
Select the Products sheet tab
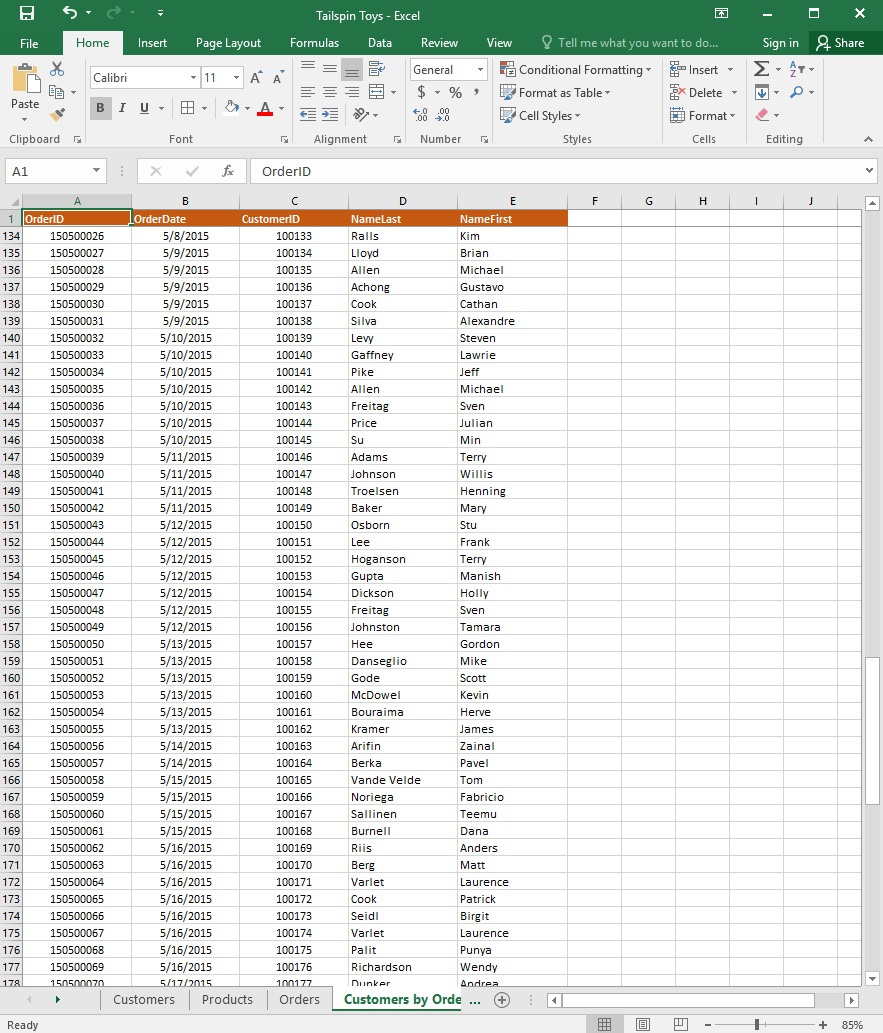click(x=227, y=999)
